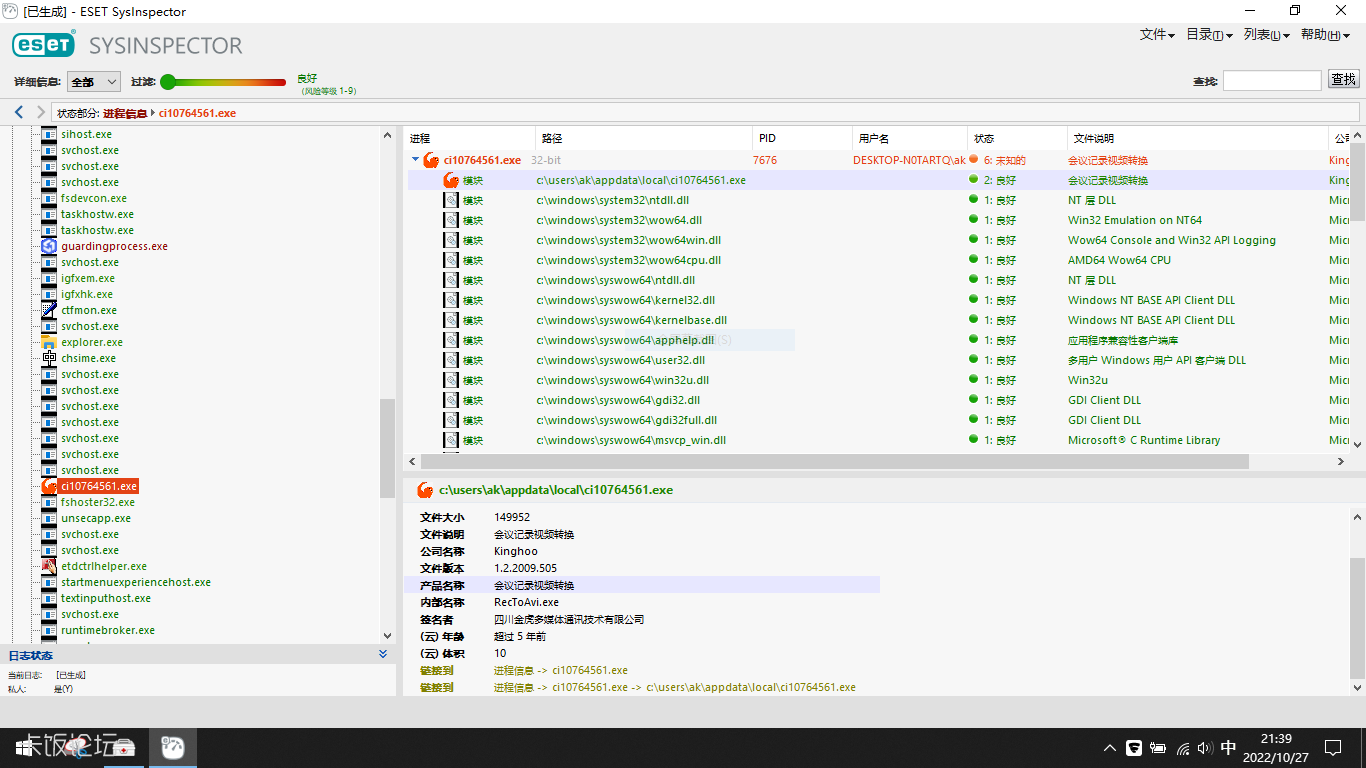Open the 文件 menu
Image resolution: width=1366 pixels, height=768 pixels.
(x=1157, y=35)
